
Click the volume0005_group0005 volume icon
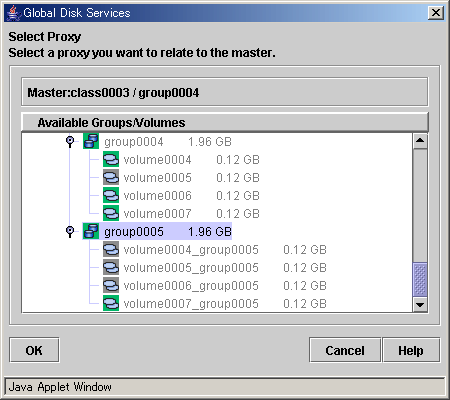pyautogui.click(x=111, y=267)
